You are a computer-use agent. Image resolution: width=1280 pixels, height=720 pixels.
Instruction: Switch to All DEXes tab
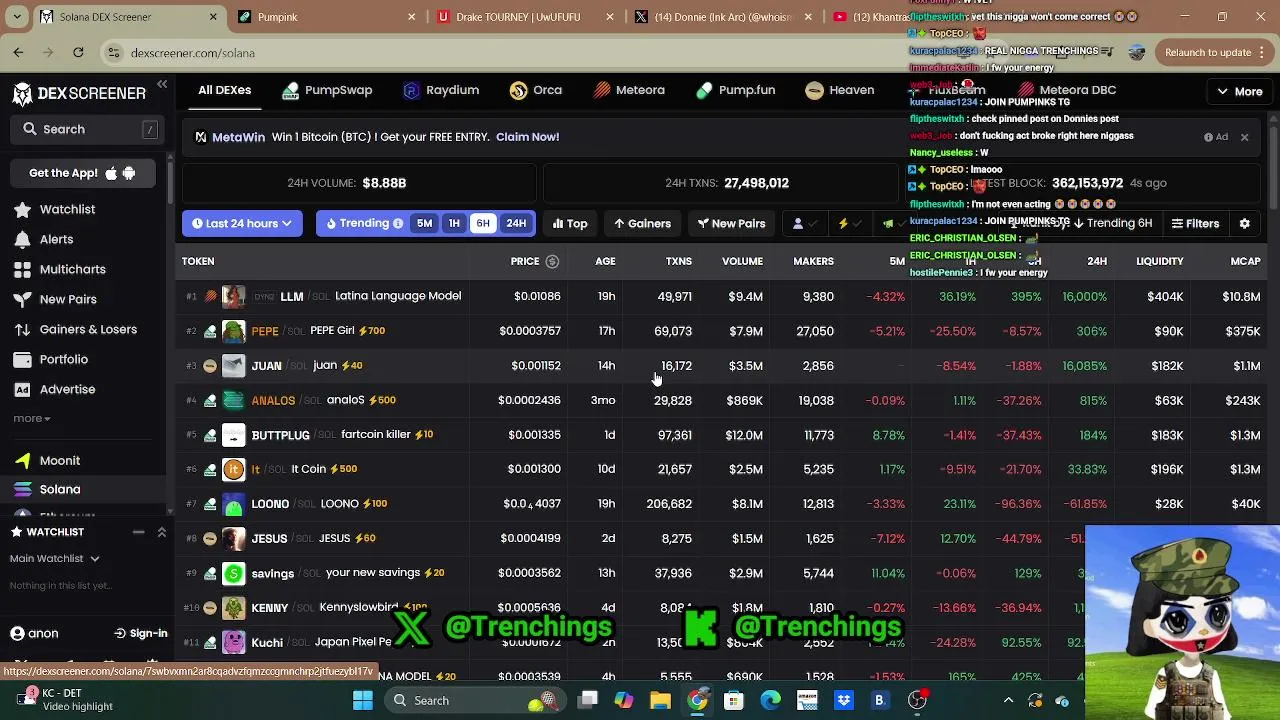[x=224, y=91]
